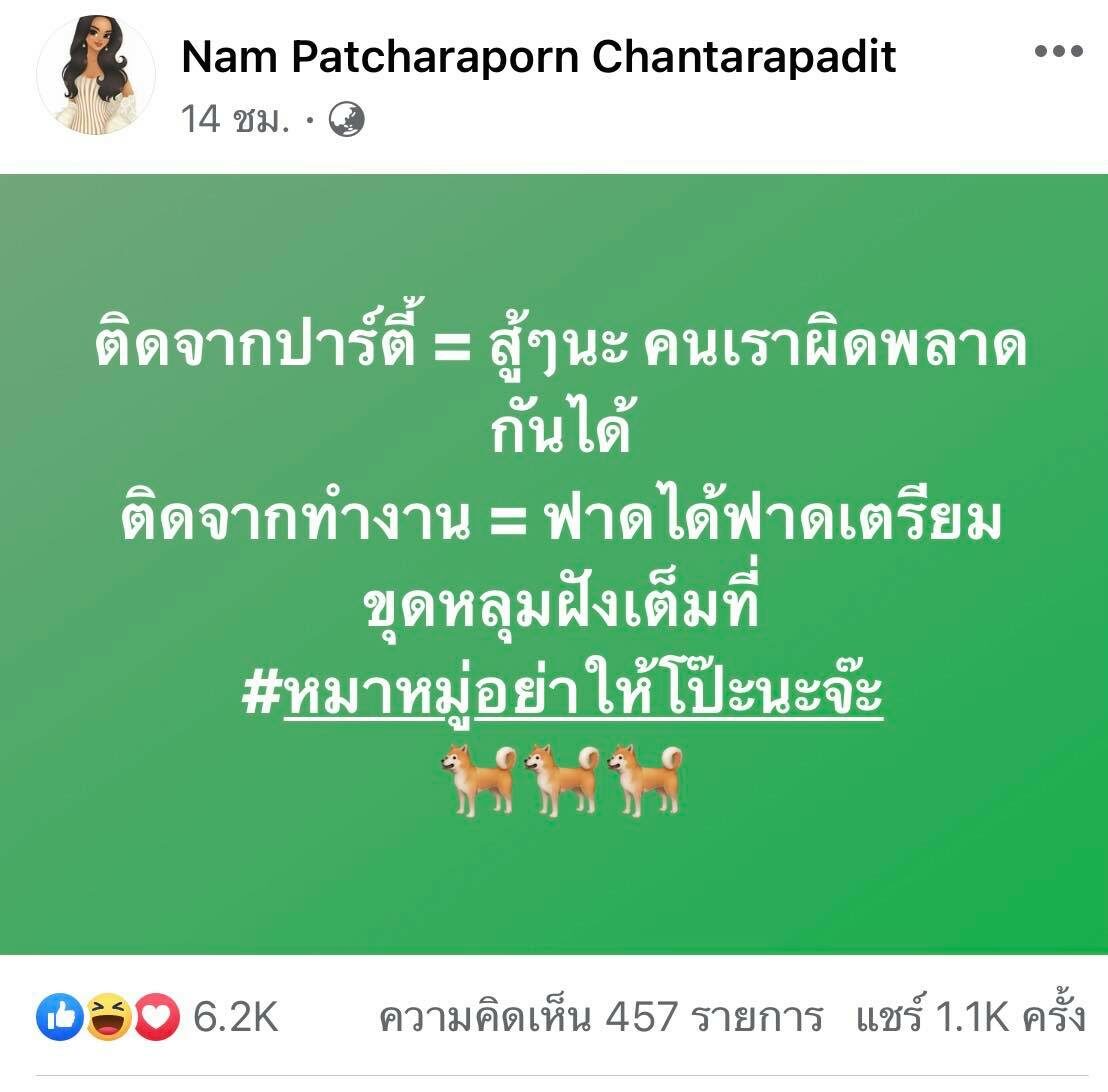Click the กันได้ text line
The height and width of the screenshot is (1092, 1108).
click(560, 425)
